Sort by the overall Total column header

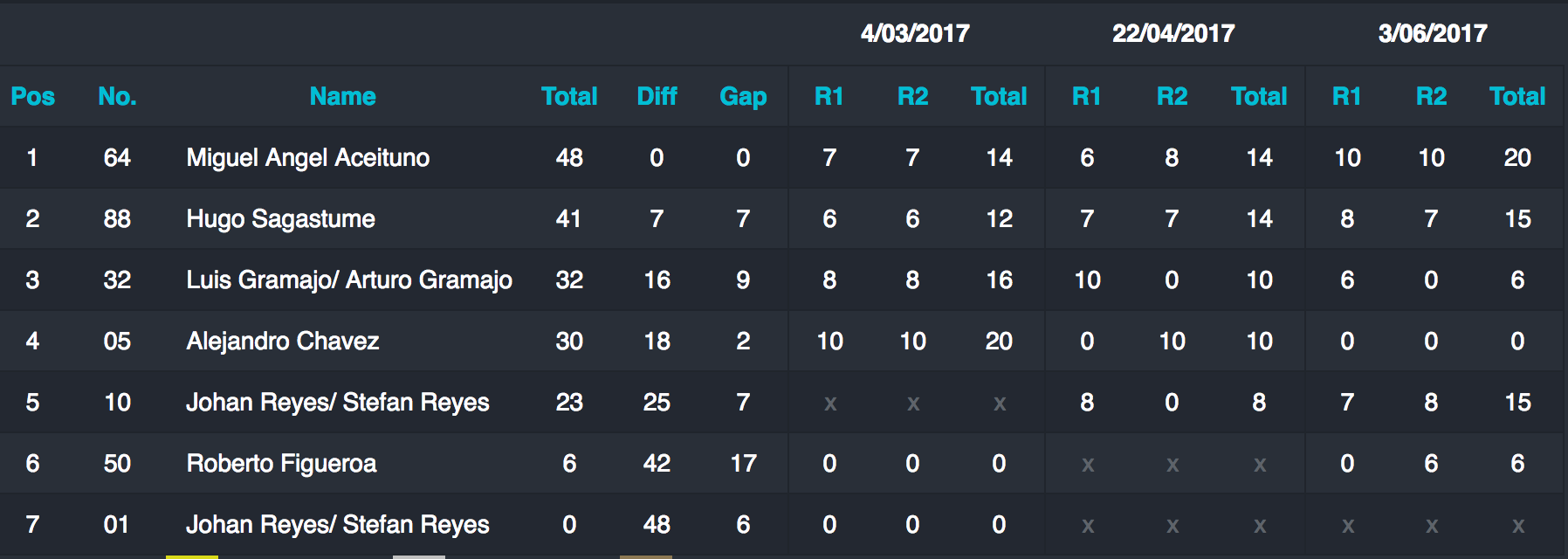point(569,96)
